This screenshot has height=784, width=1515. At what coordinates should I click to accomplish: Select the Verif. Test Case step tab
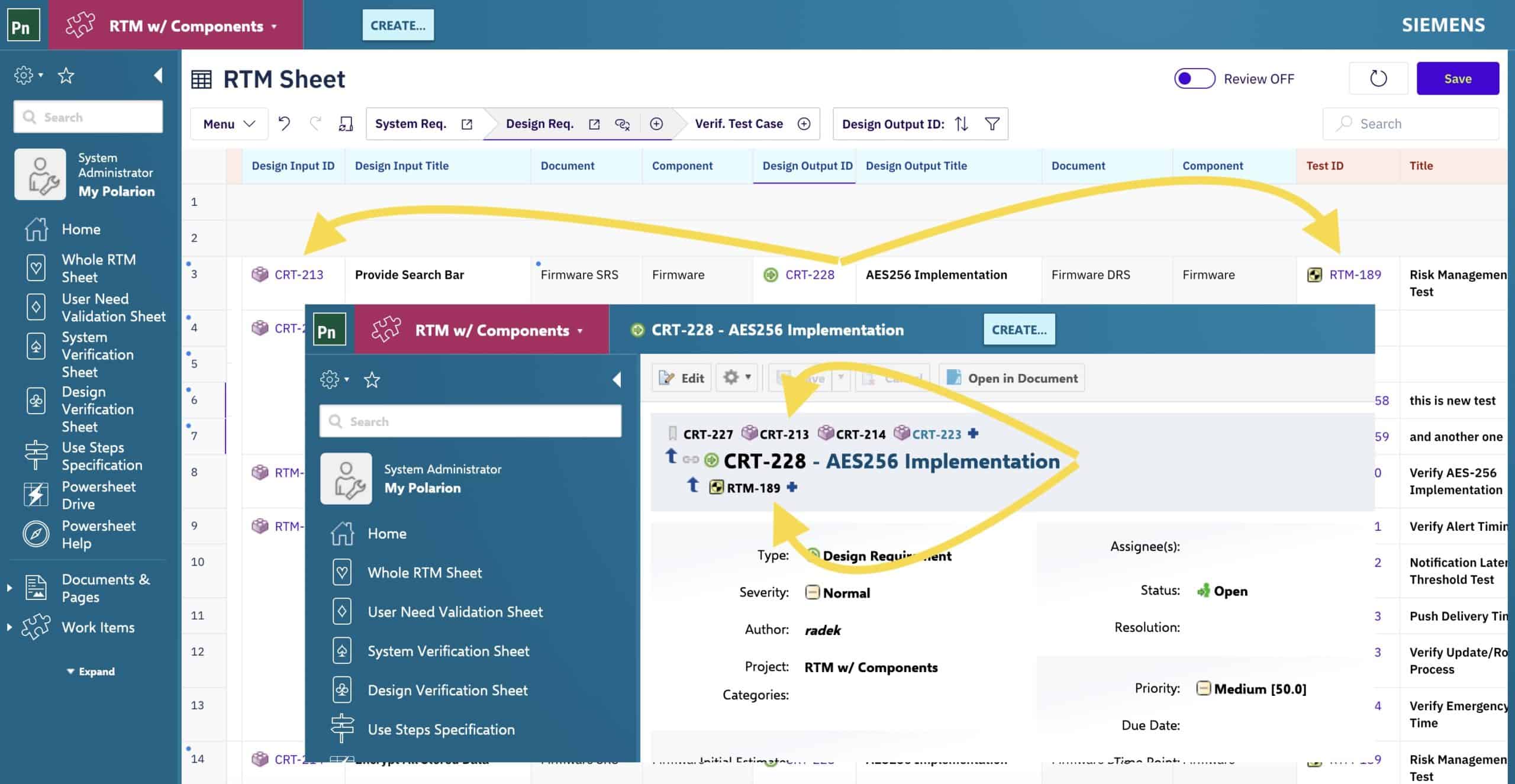point(739,124)
